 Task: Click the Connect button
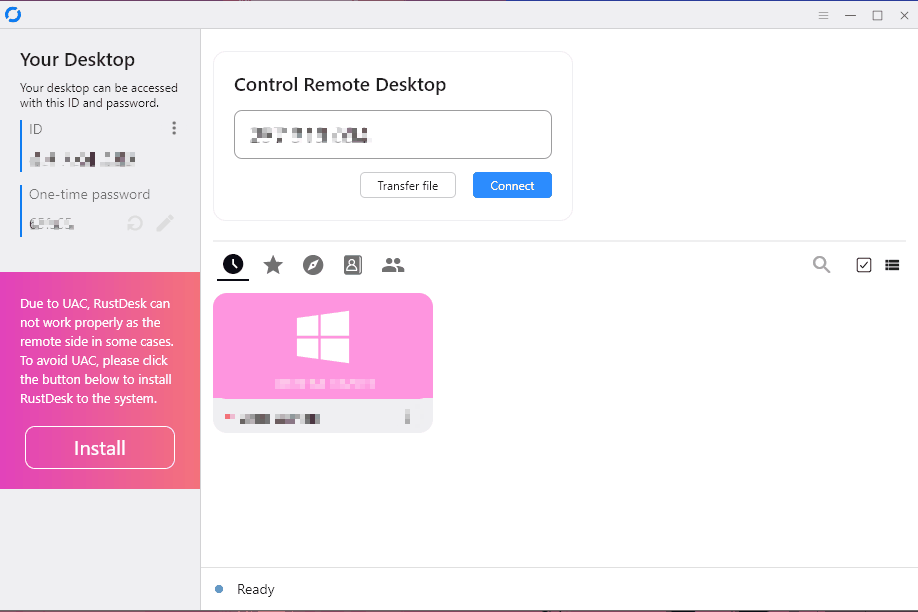(512, 185)
